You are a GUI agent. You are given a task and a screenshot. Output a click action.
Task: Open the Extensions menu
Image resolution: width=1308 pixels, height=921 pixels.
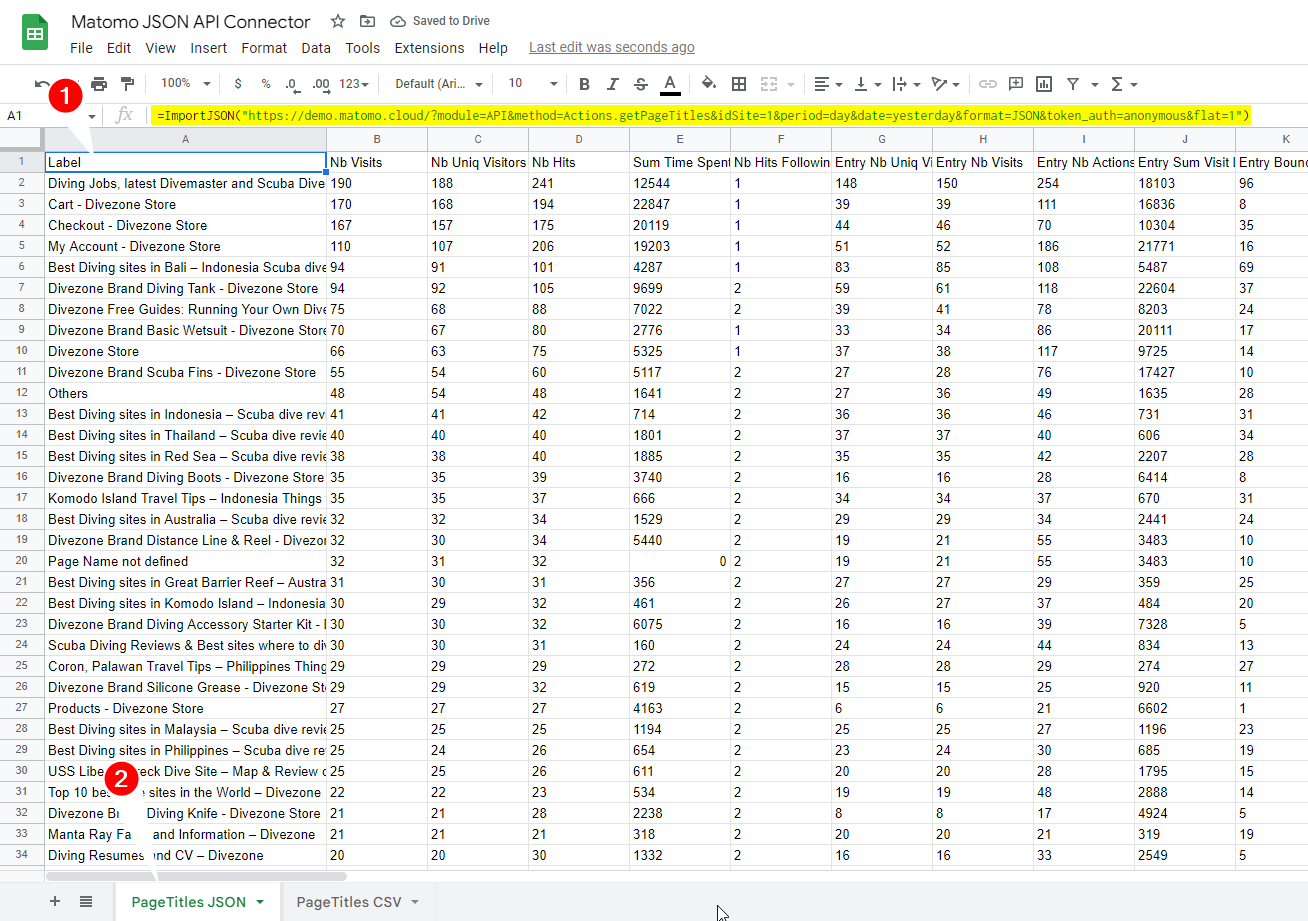(430, 48)
